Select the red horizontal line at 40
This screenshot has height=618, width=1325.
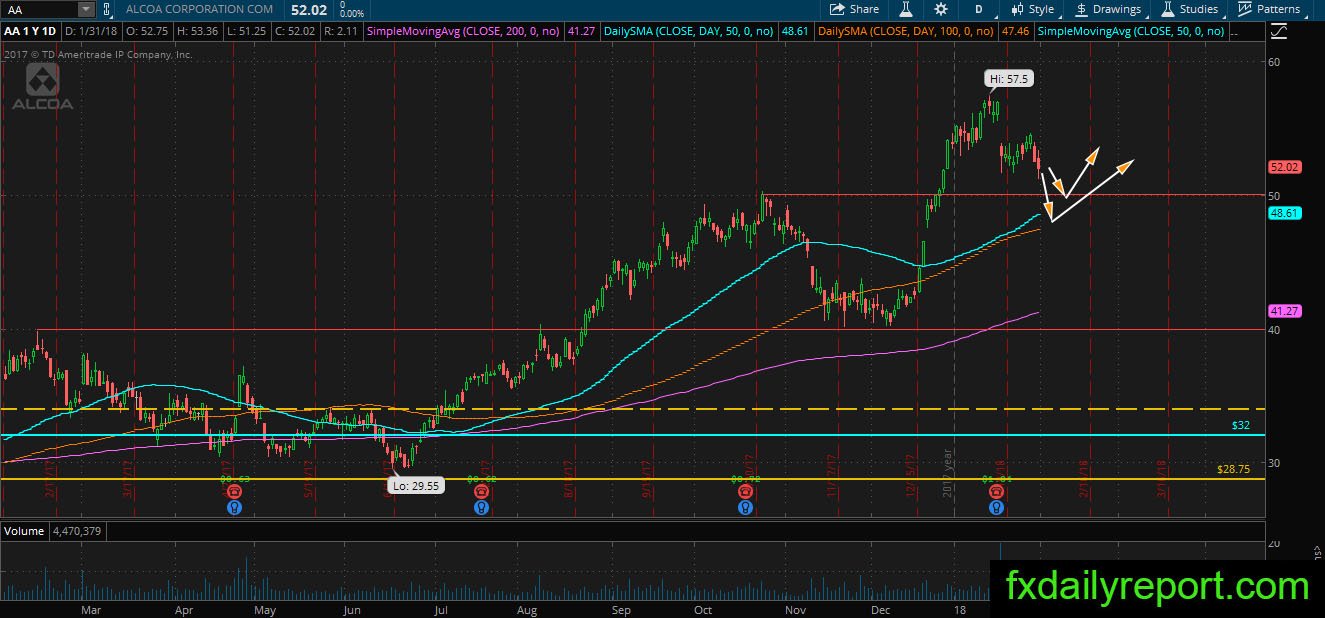click(x=650, y=329)
